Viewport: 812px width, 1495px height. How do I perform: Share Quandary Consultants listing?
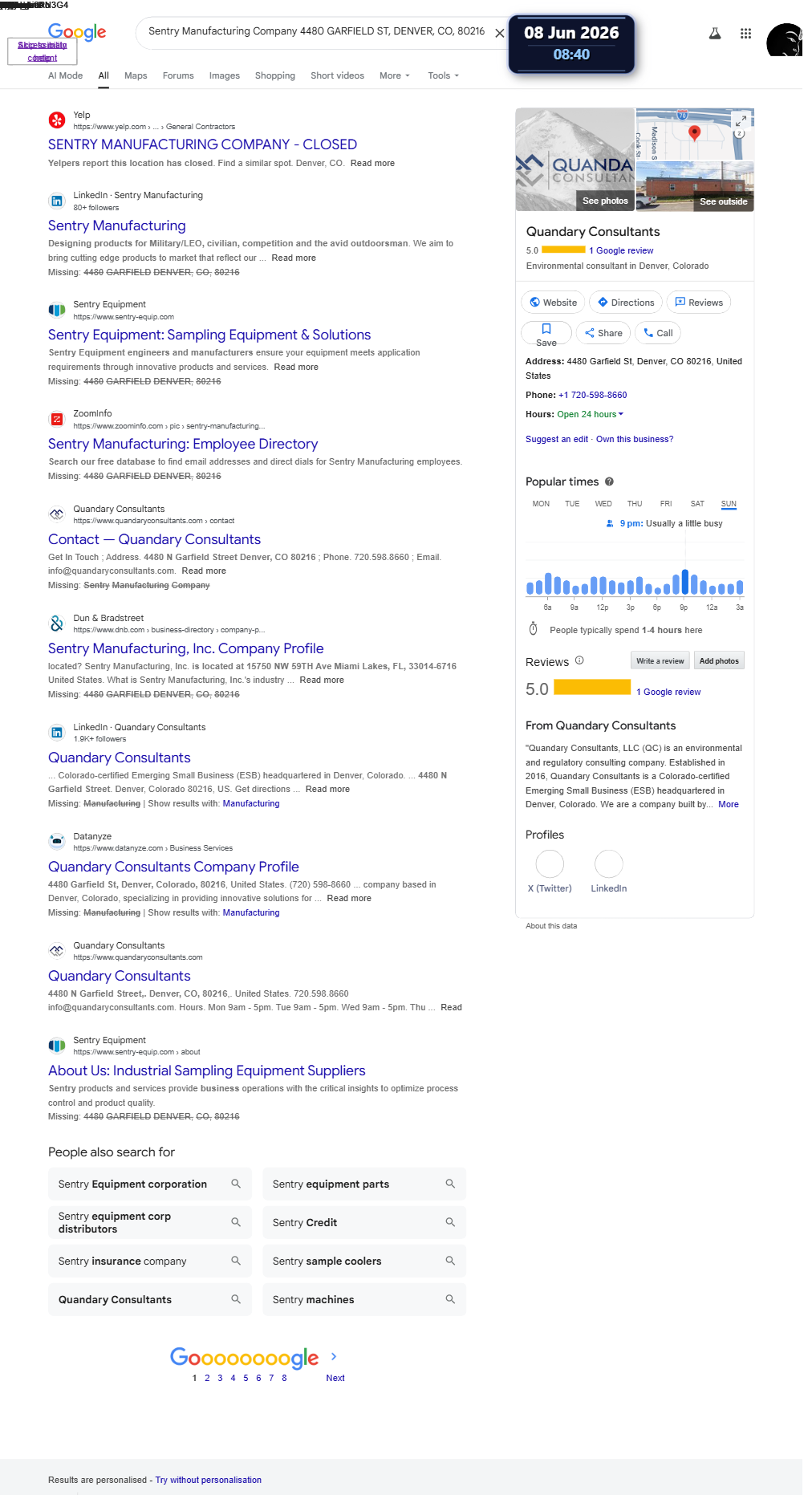pyautogui.click(x=603, y=333)
